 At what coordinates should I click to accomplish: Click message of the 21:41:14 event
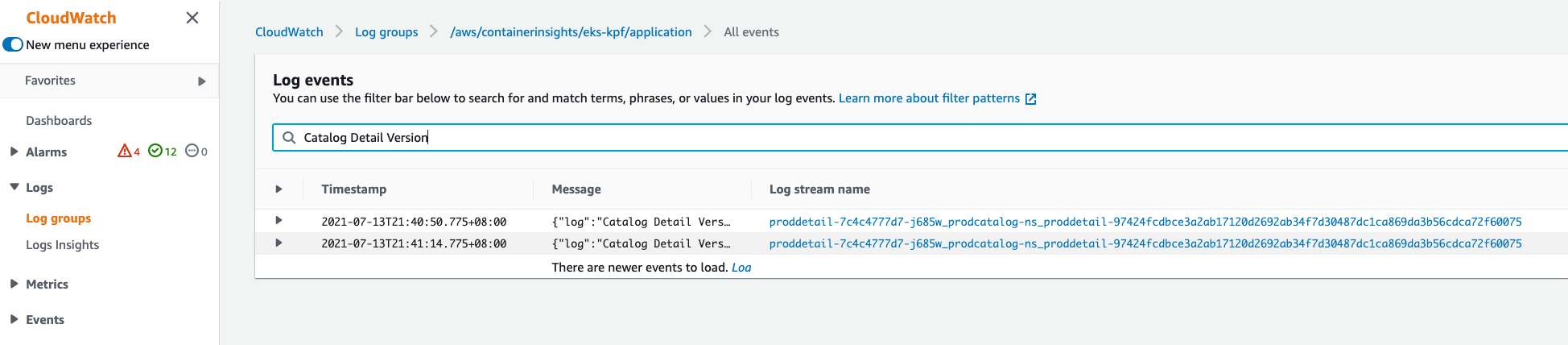(642, 243)
